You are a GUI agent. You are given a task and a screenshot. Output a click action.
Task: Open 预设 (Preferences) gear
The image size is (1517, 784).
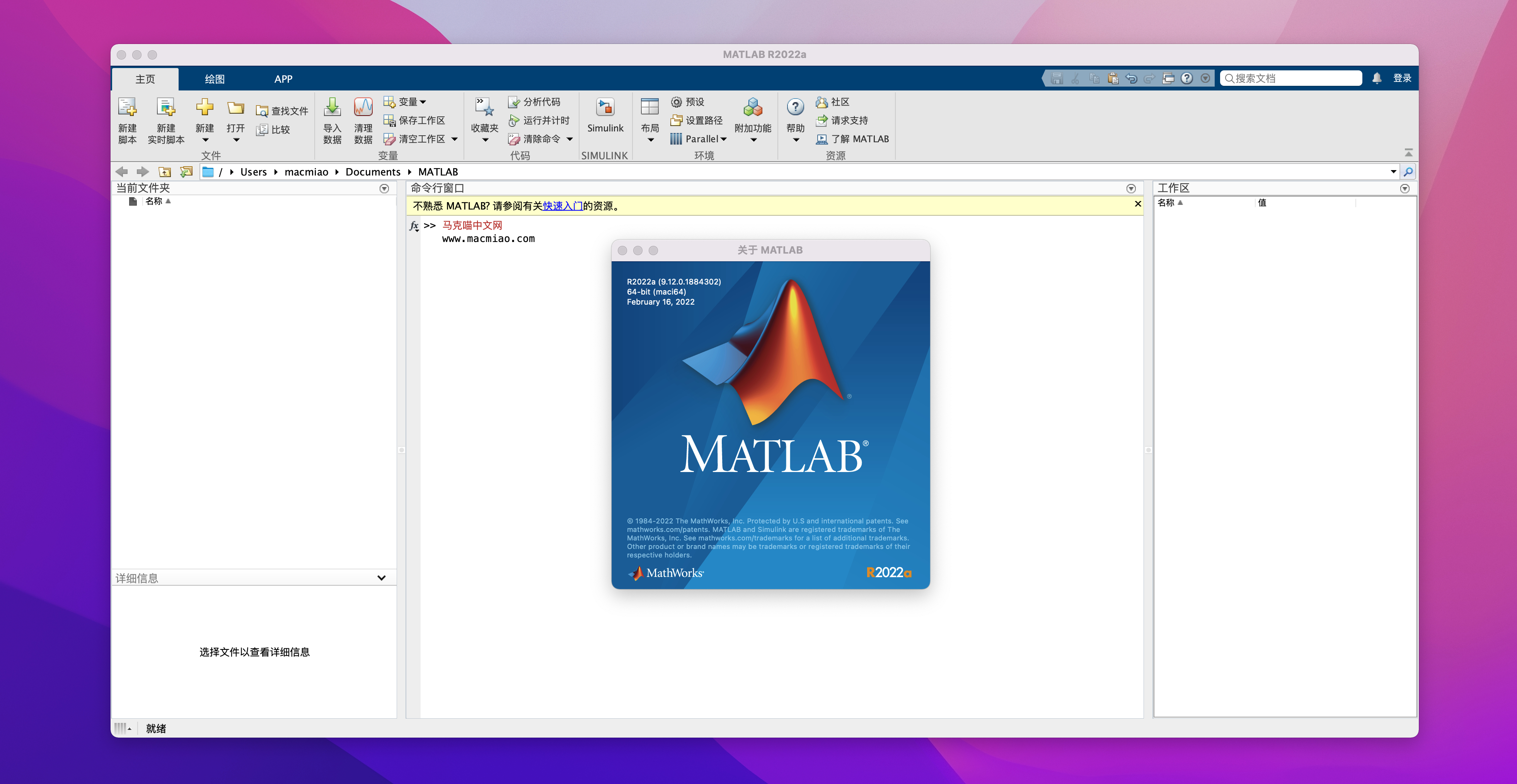click(688, 102)
